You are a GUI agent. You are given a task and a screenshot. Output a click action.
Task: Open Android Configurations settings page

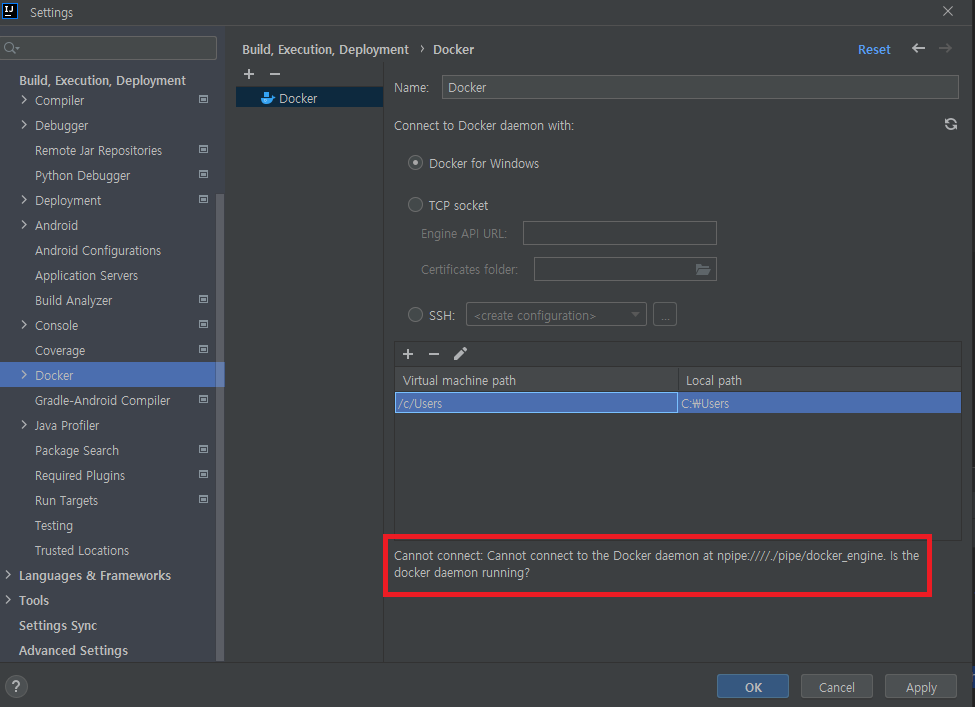98,251
